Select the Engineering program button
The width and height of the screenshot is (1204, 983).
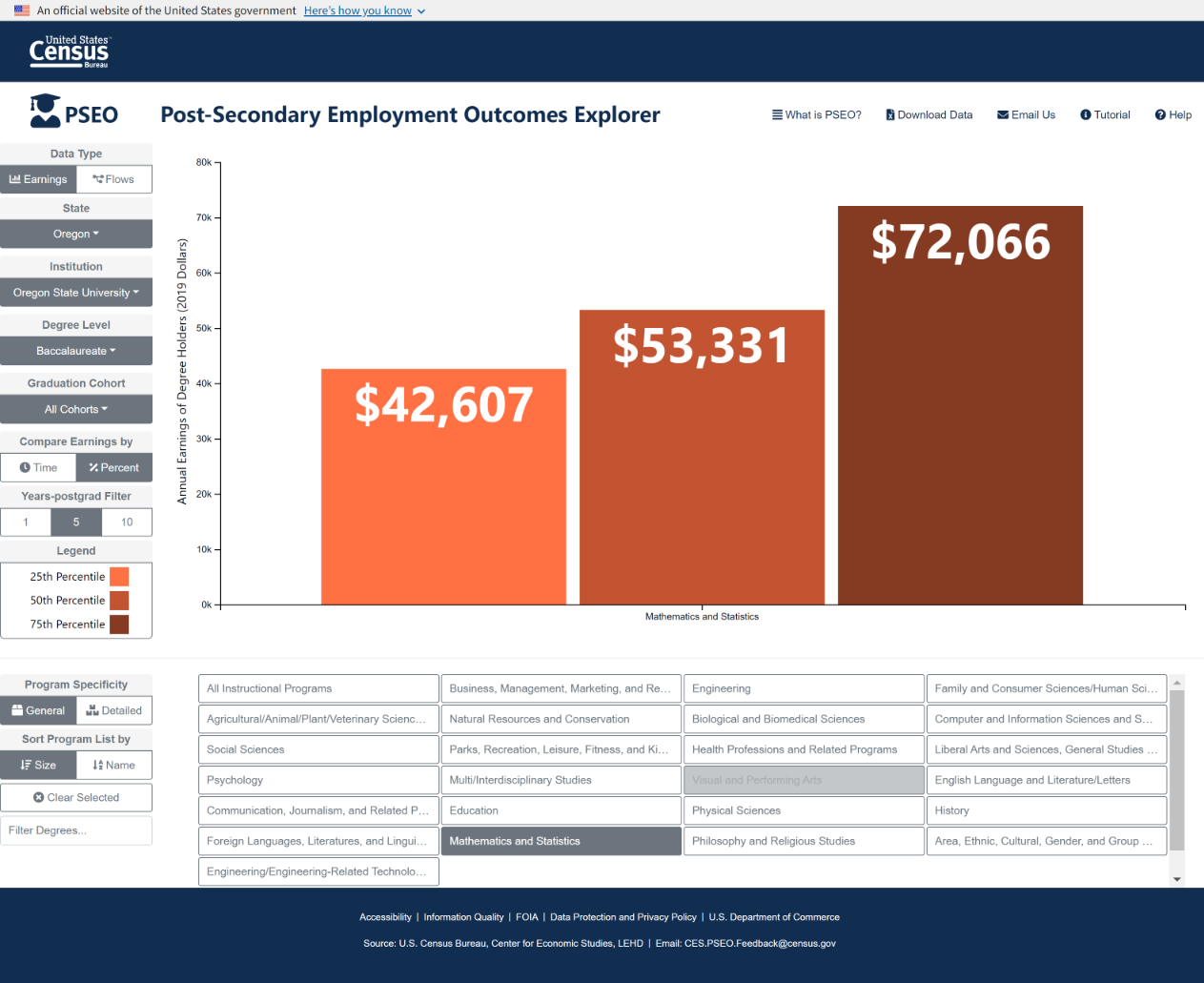tap(803, 688)
